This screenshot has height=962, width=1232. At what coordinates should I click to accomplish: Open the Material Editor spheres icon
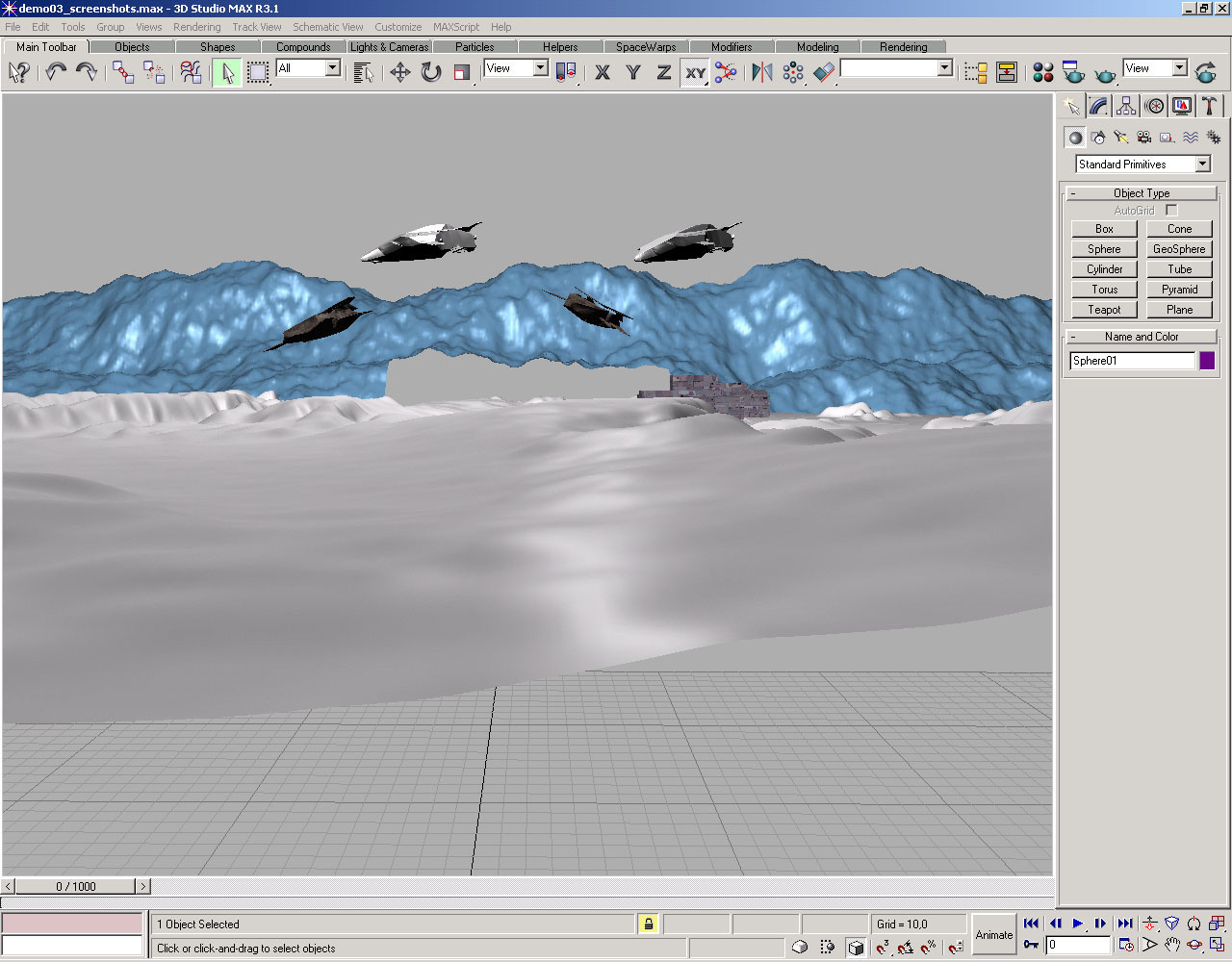1042,72
